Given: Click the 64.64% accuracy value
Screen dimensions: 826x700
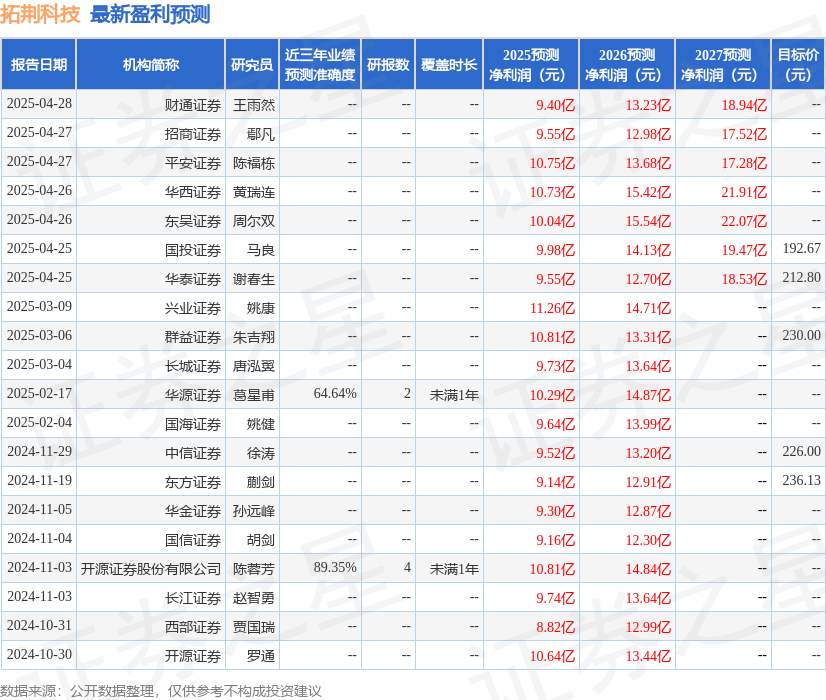Looking at the screenshot, I should [x=335, y=393].
